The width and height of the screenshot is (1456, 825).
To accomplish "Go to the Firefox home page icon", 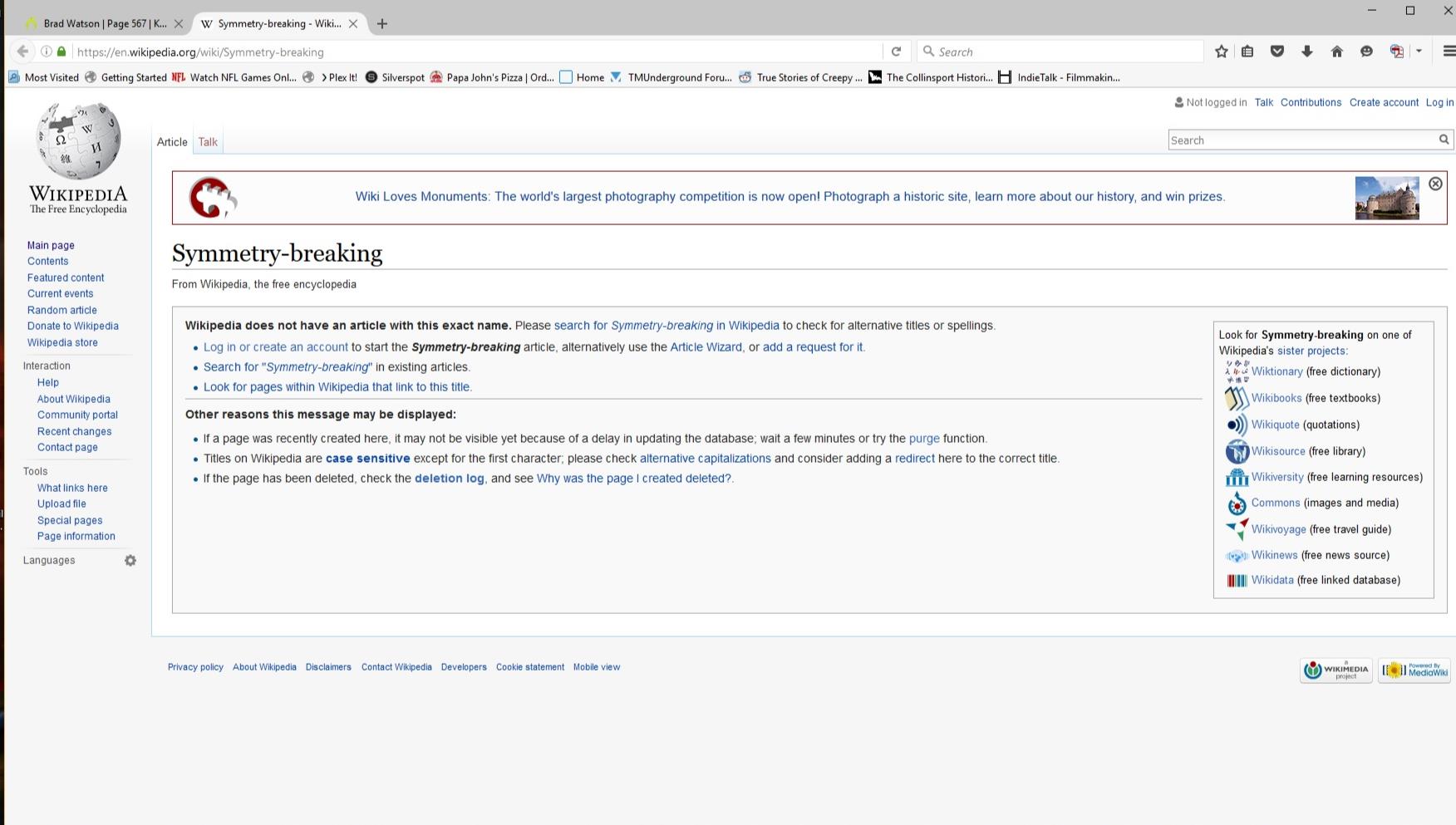I will tap(1337, 52).
